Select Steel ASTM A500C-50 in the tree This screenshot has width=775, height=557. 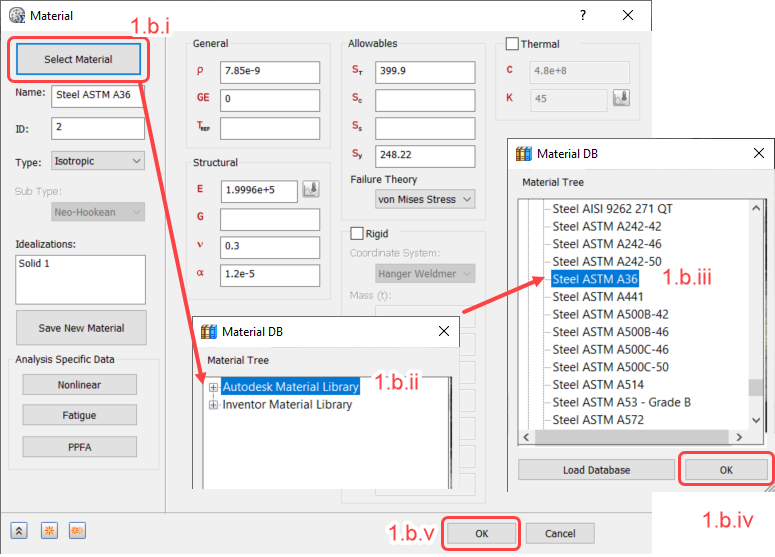click(610, 367)
